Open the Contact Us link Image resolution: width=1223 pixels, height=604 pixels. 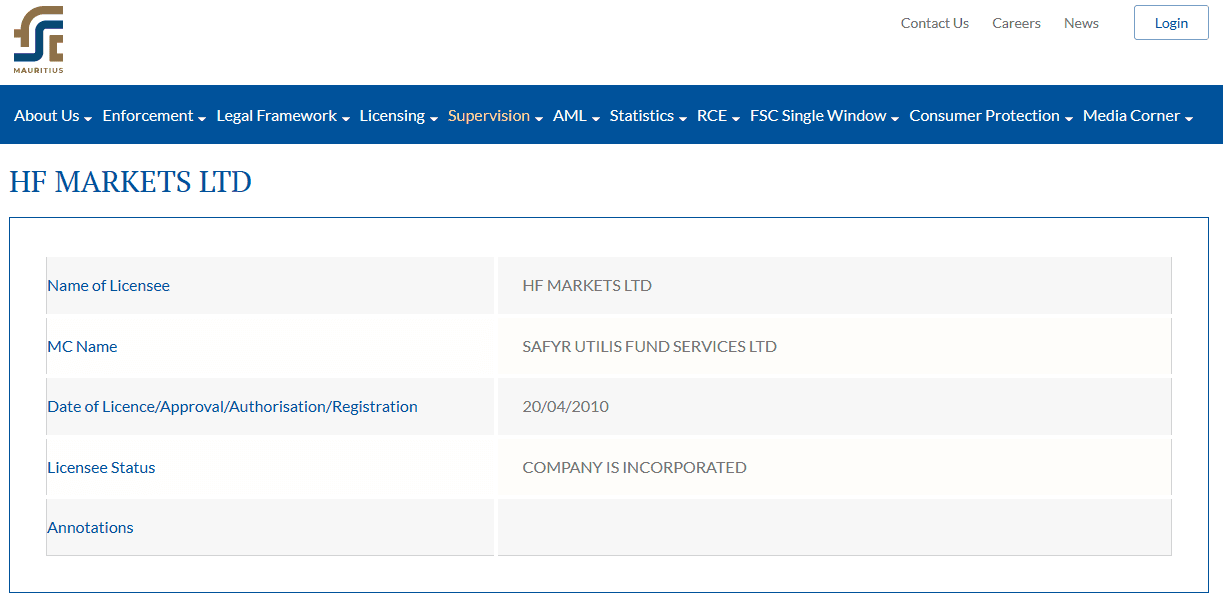[x=934, y=23]
